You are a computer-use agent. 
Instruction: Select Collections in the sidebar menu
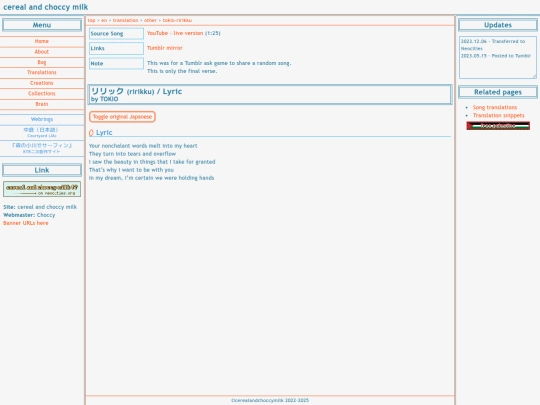(x=42, y=93)
